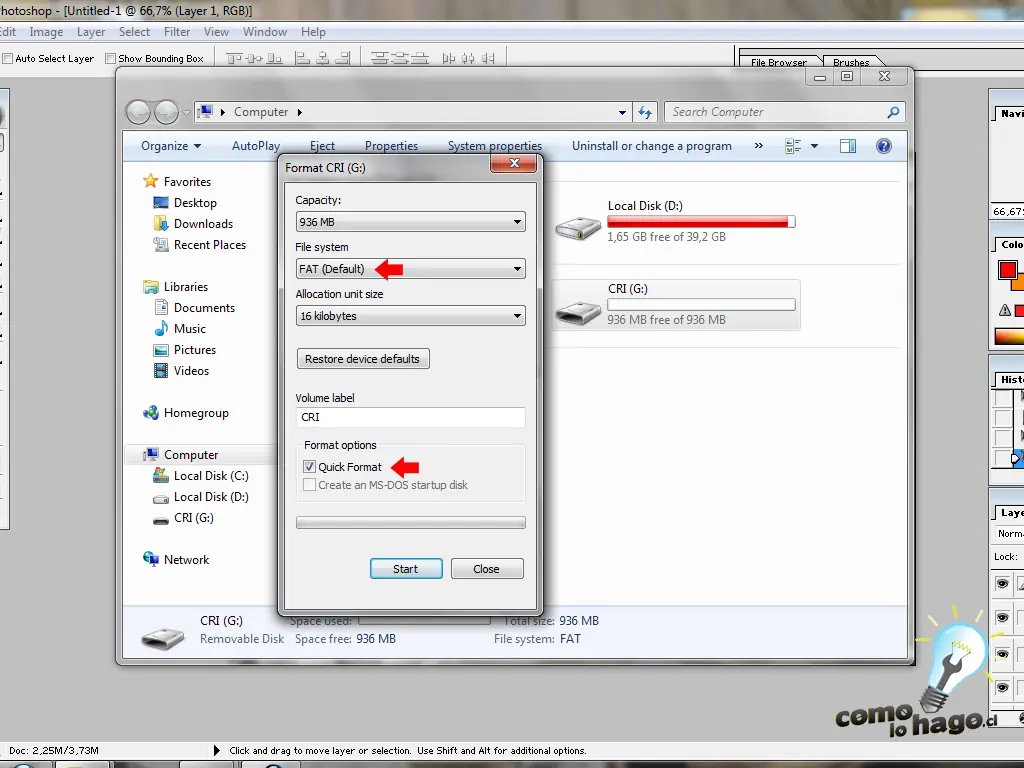Click Restore device defaults button

coord(363,359)
